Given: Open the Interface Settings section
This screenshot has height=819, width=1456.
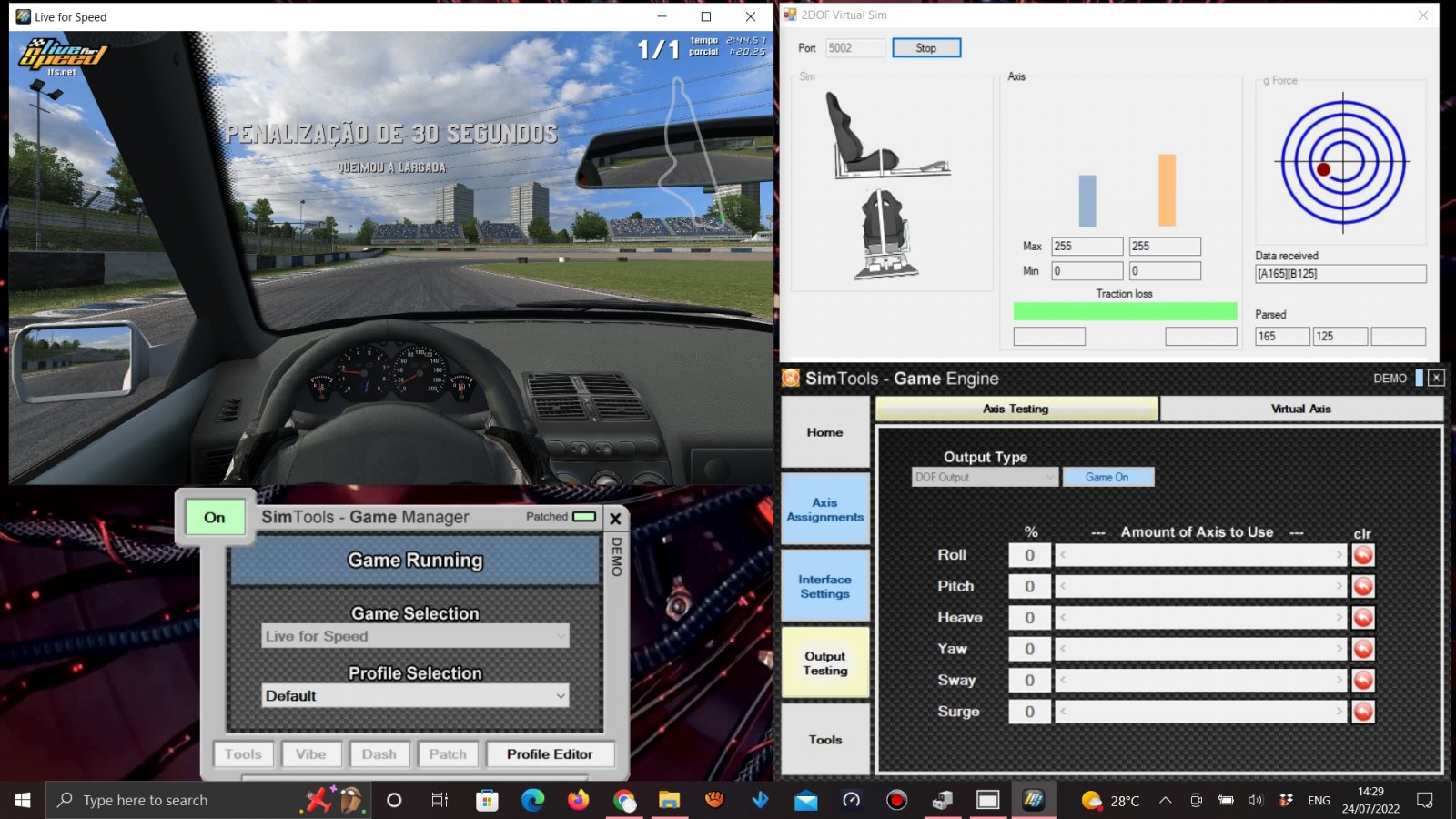Looking at the screenshot, I should 824,586.
